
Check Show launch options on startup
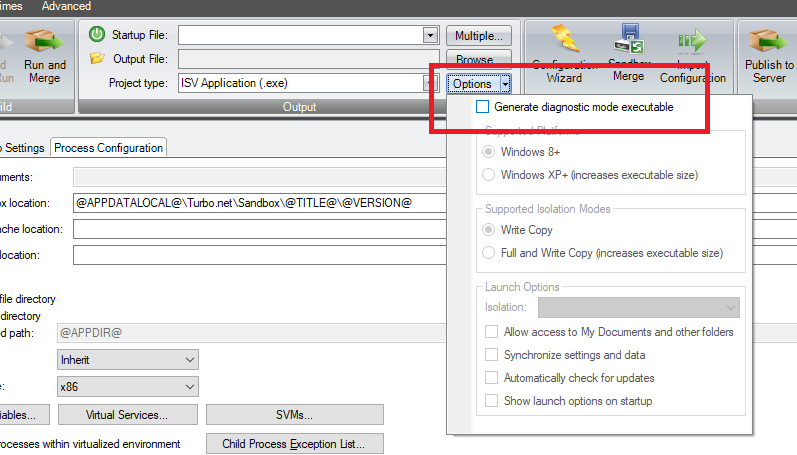click(x=492, y=401)
